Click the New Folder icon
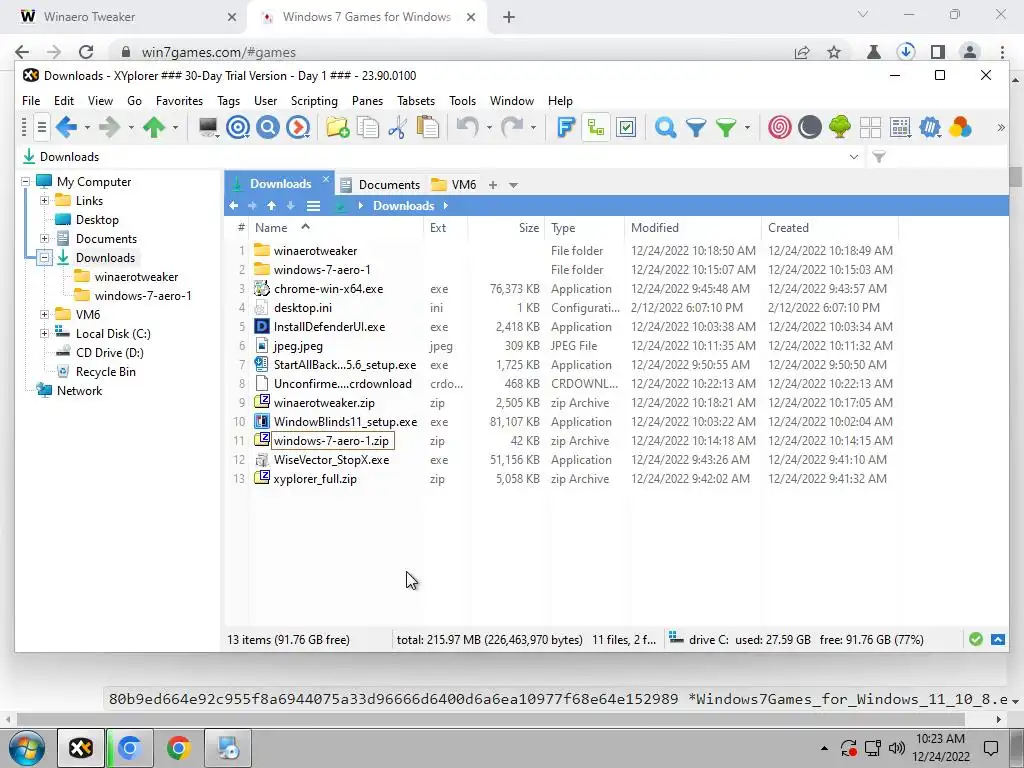The height and width of the screenshot is (768, 1024). coord(338,127)
